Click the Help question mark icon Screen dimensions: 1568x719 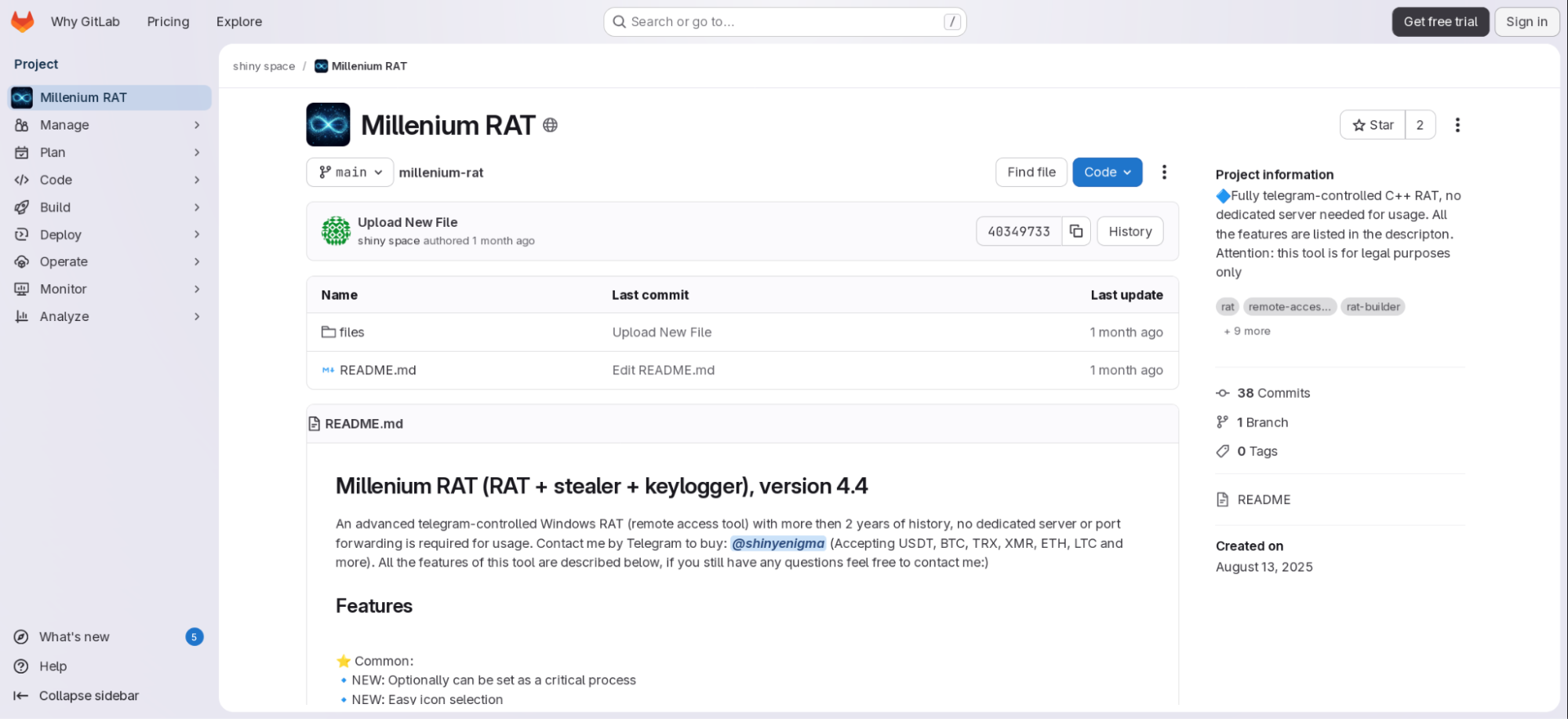[21, 666]
